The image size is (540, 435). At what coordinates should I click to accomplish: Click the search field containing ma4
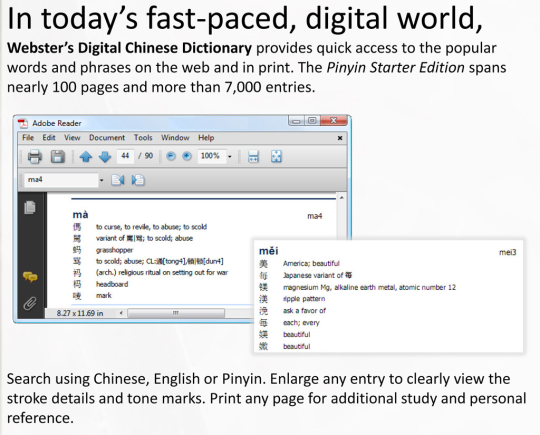pos(61,180)
